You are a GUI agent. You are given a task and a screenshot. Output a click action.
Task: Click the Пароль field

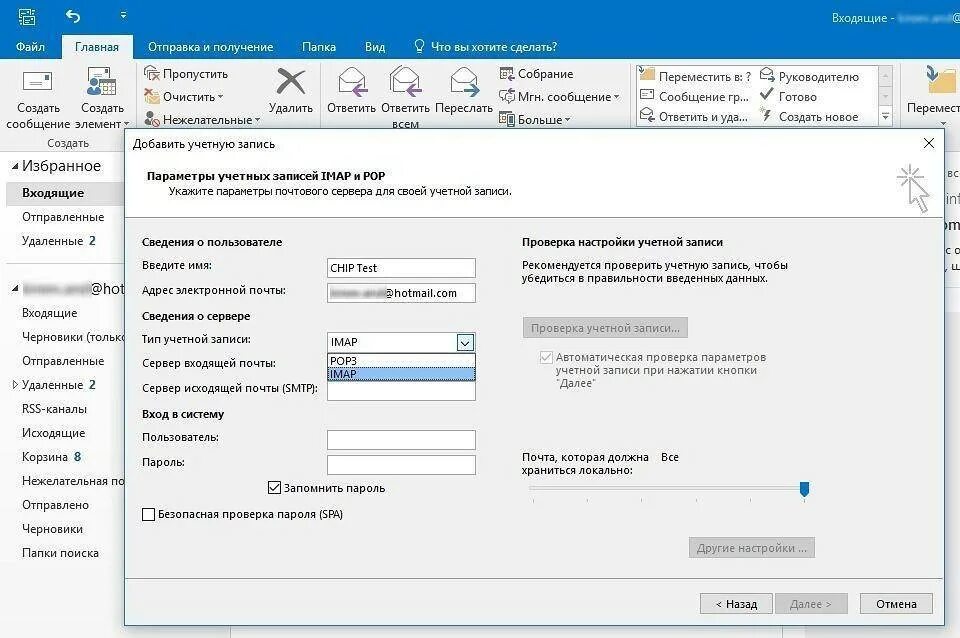pos(401,465)
